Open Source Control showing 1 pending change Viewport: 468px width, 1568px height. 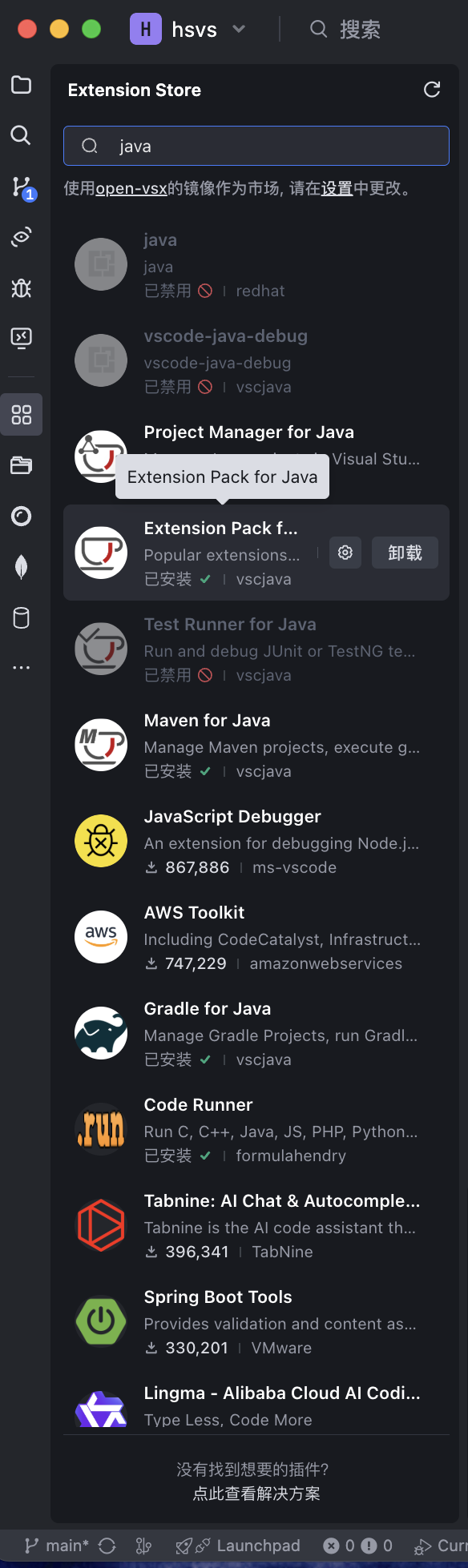point(21,186)
